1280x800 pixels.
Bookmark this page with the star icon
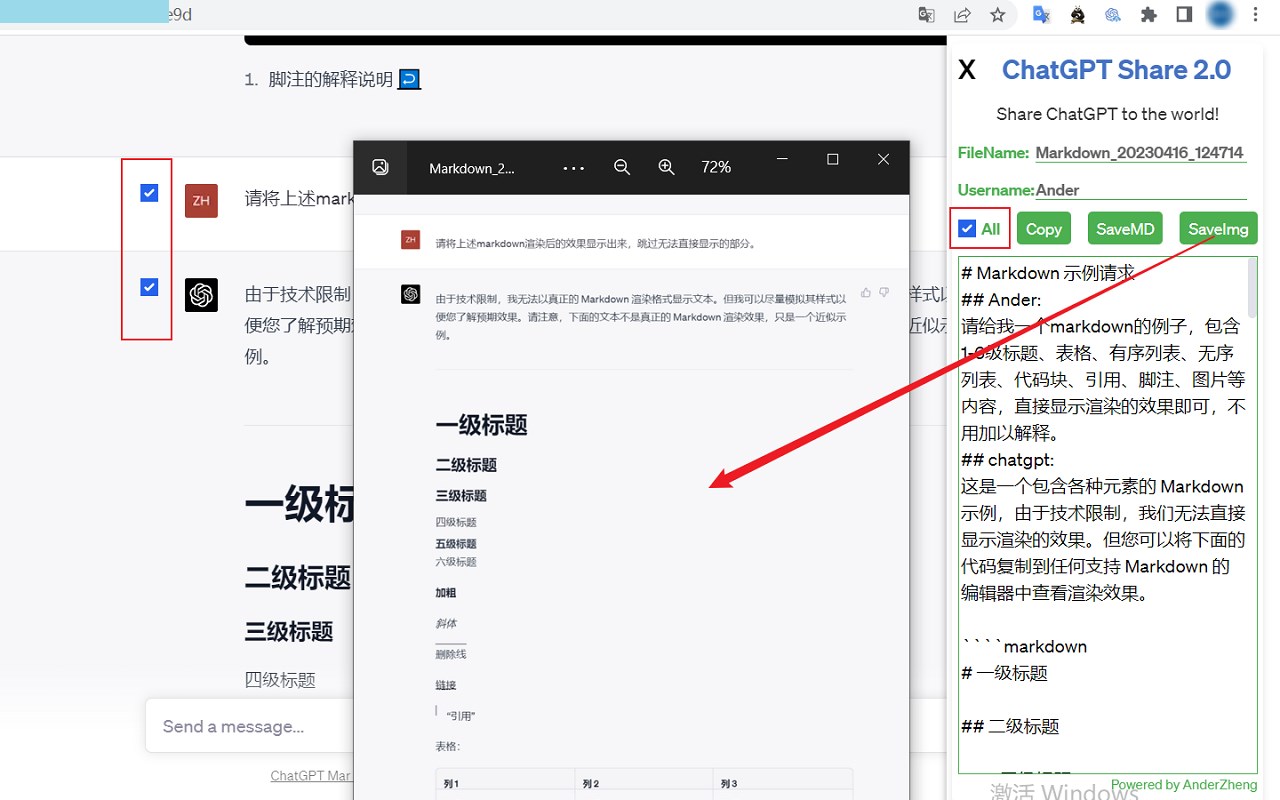(997, 15)
